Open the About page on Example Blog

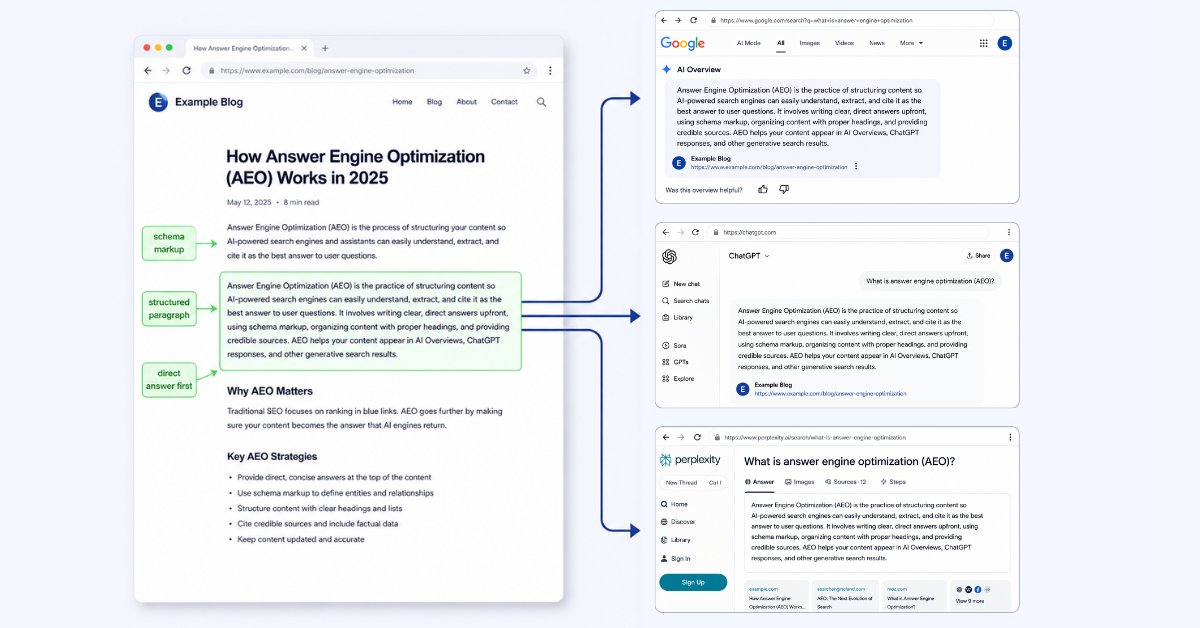466,102
